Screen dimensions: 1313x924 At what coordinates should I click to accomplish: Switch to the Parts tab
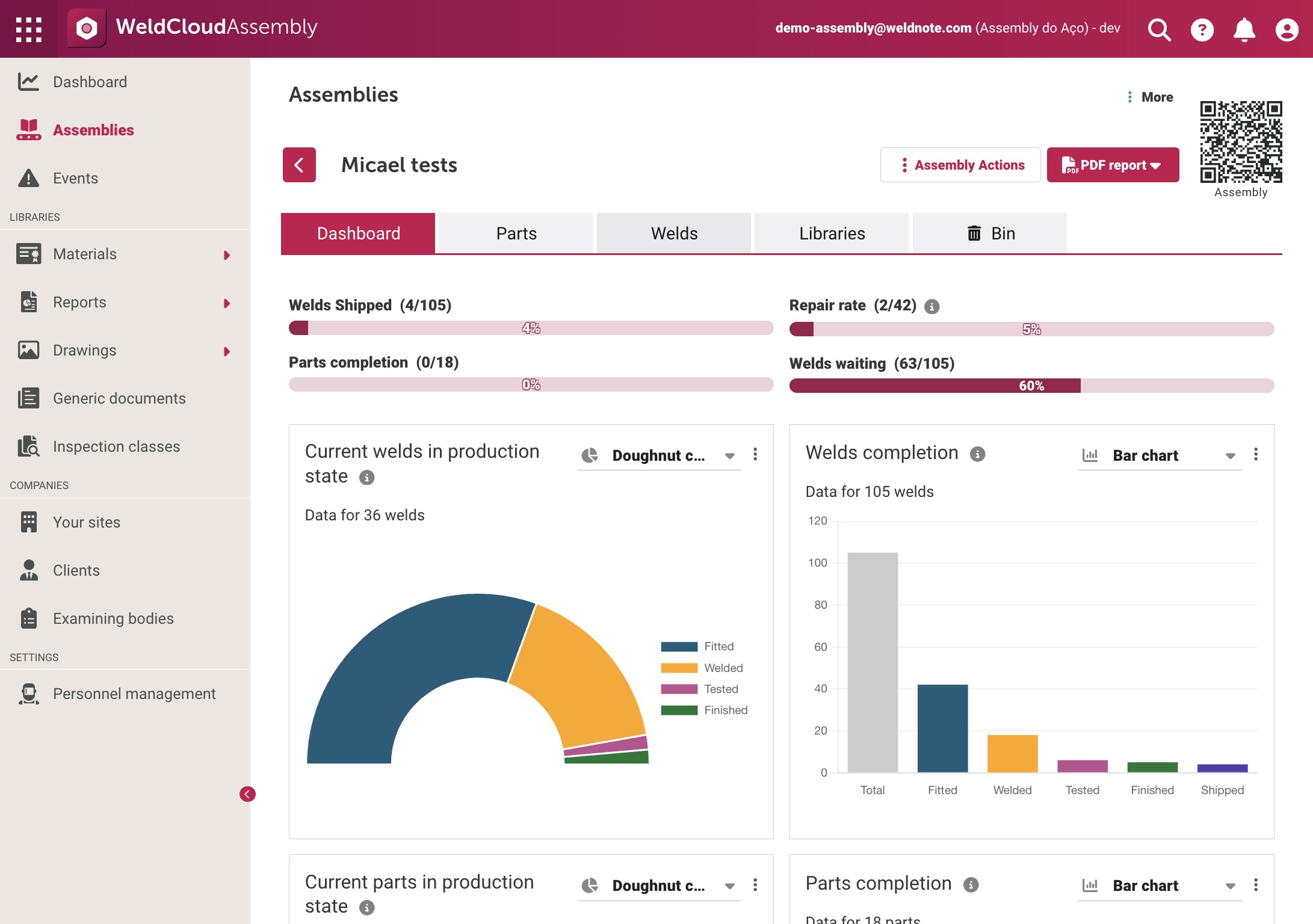[x=516, y=233]
